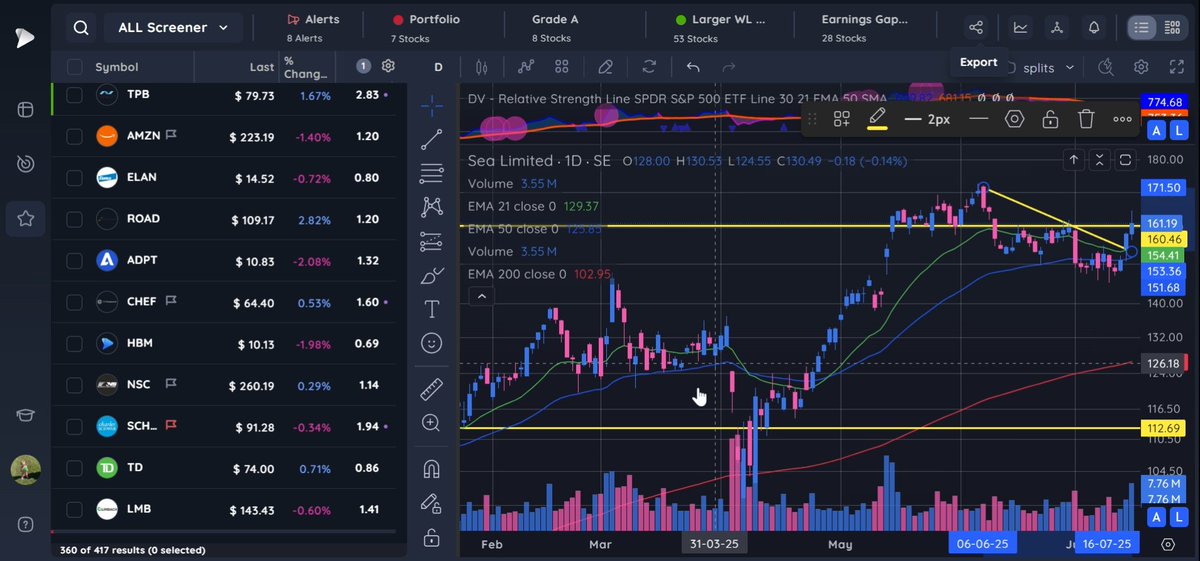The width and height of the screenshot is (1200, 561).
Task: Check the ELAN row checkbox
Action: [75, 178]
